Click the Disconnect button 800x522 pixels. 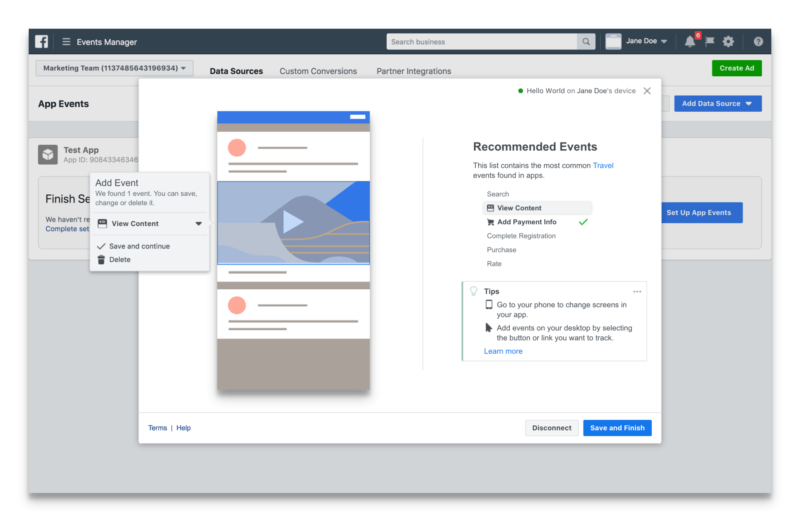click(552, 428)
